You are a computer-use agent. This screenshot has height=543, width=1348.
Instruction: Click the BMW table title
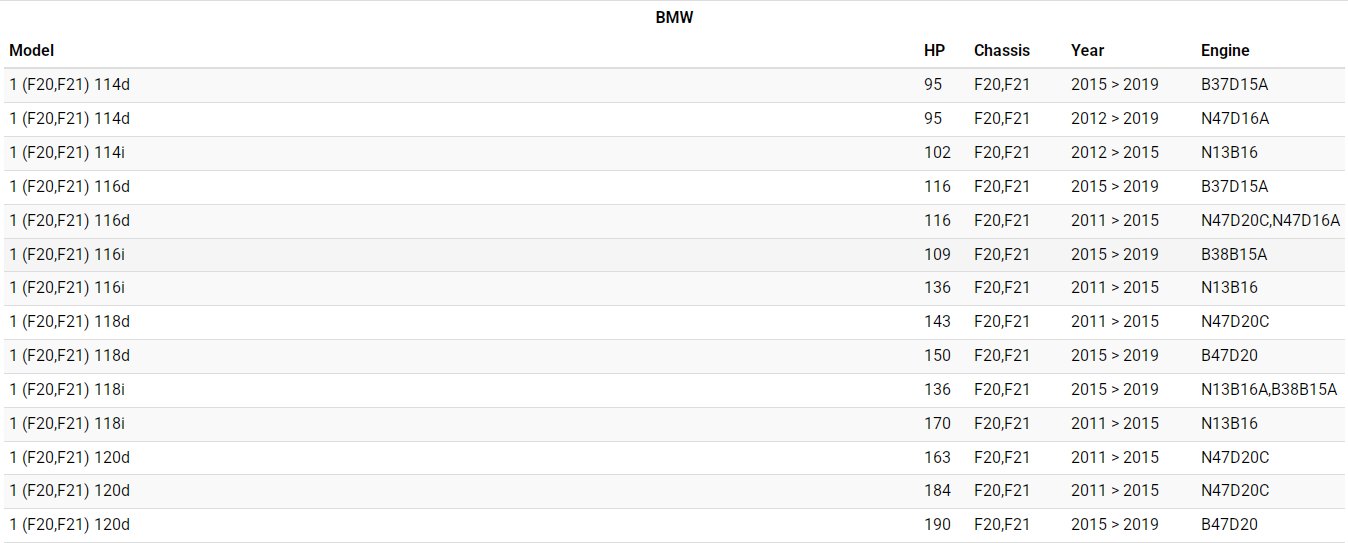point(674,17)
